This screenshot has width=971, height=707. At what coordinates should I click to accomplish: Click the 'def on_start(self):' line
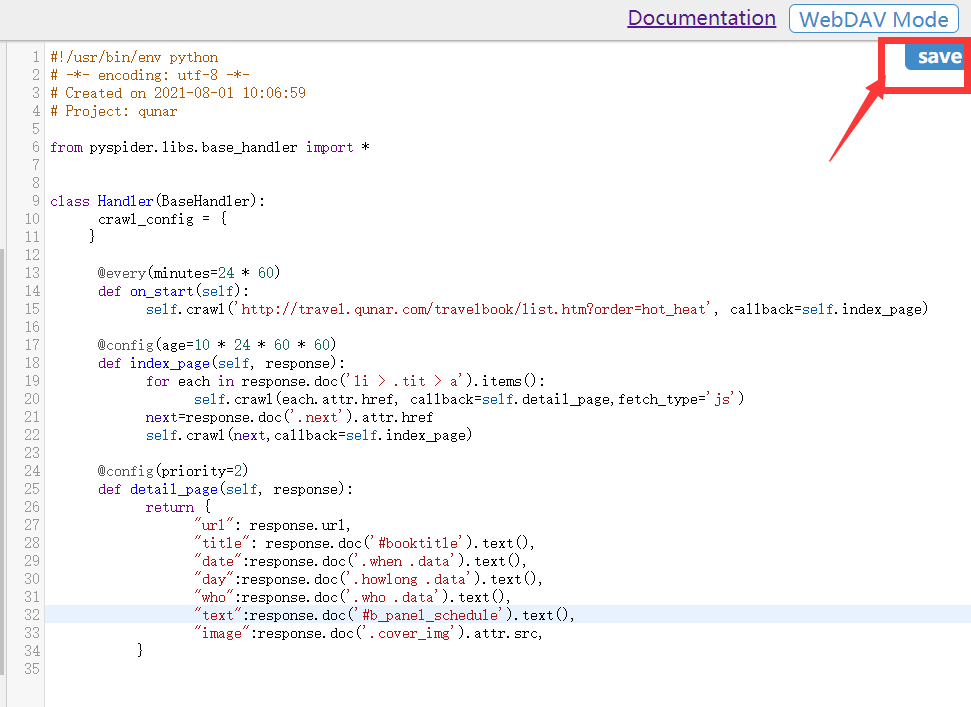tap(173, 291)
